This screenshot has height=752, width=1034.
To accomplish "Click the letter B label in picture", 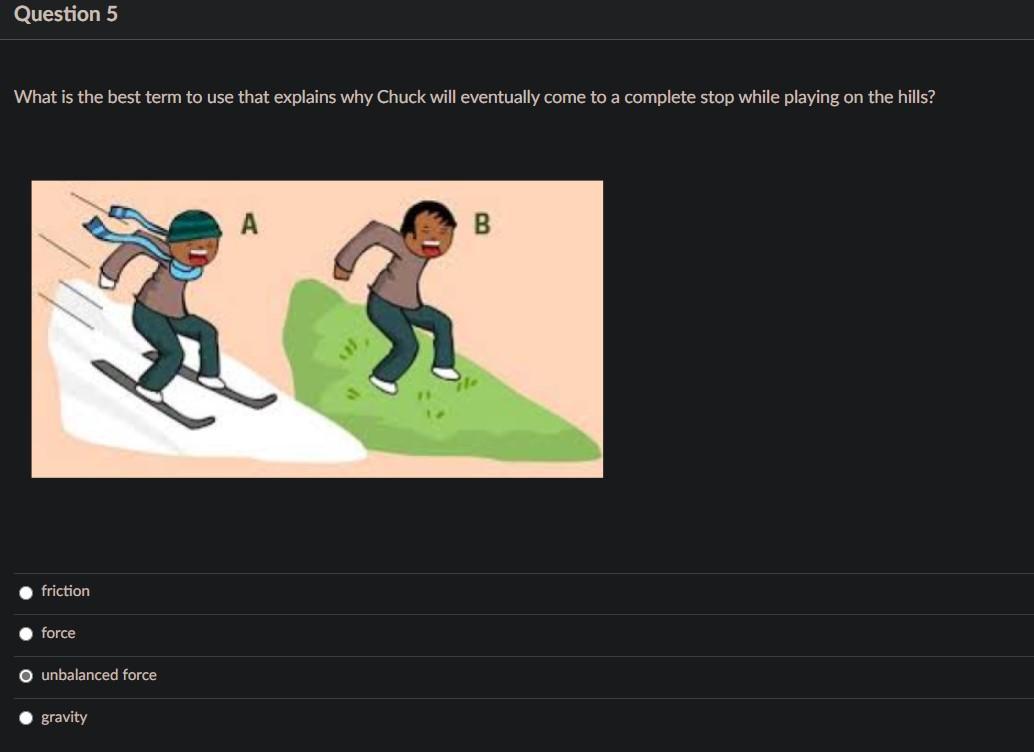I will click(482, 224).
